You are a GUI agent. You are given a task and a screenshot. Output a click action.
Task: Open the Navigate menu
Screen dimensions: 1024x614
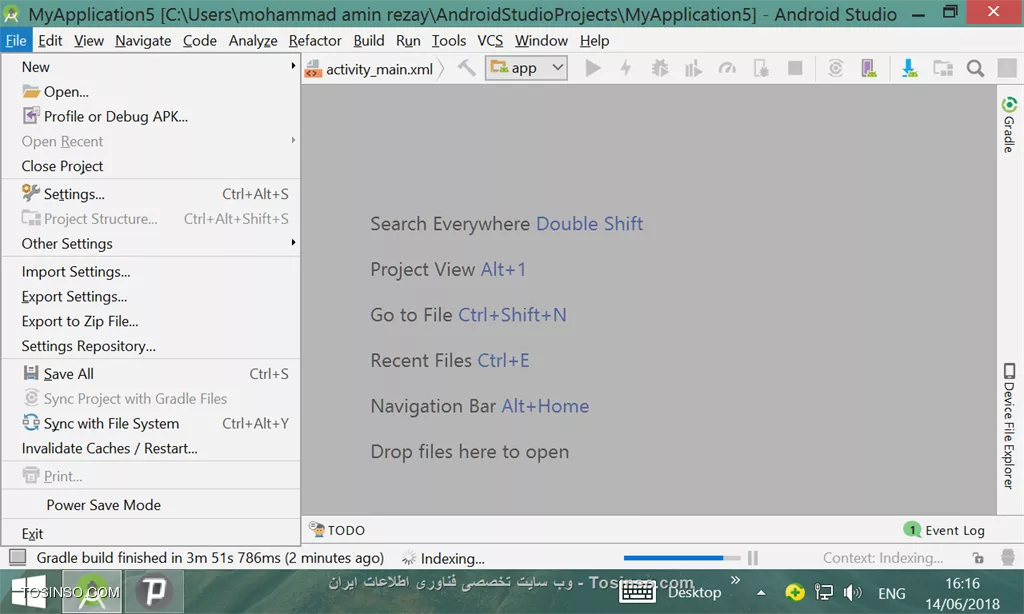pos(143,40)
